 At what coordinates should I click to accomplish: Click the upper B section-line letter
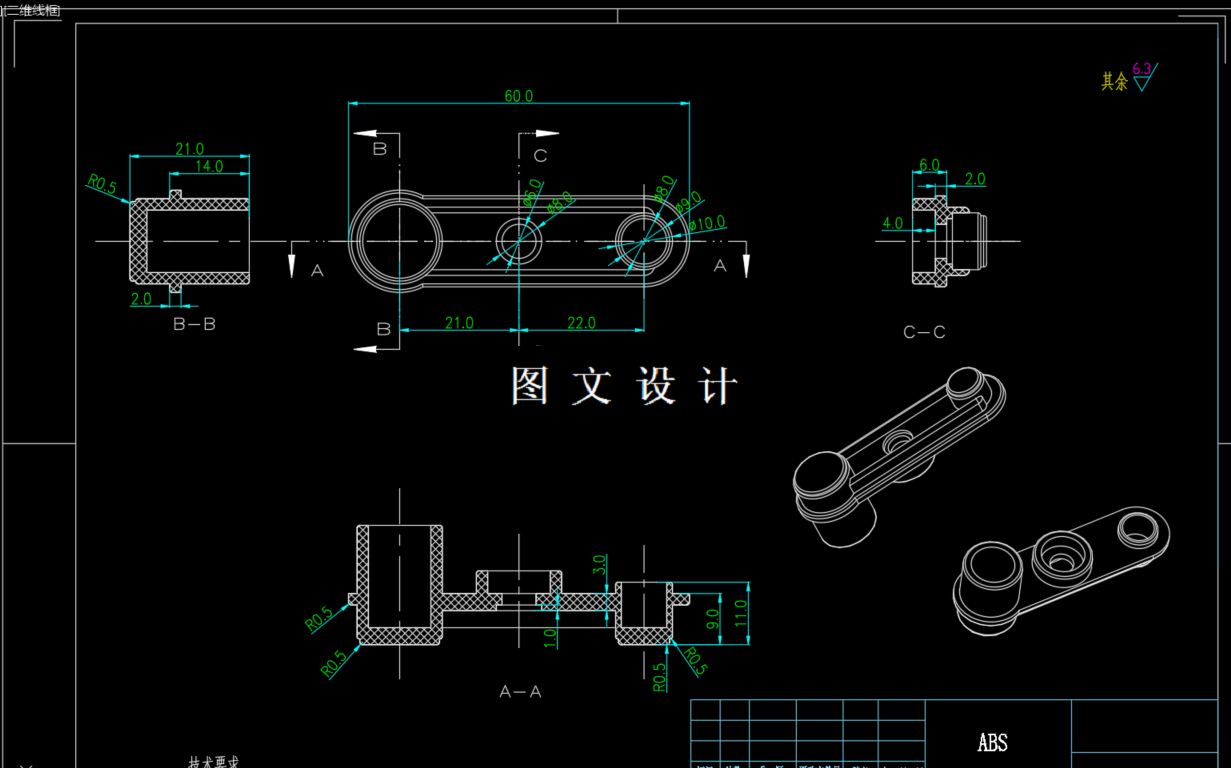coord(380,149)
